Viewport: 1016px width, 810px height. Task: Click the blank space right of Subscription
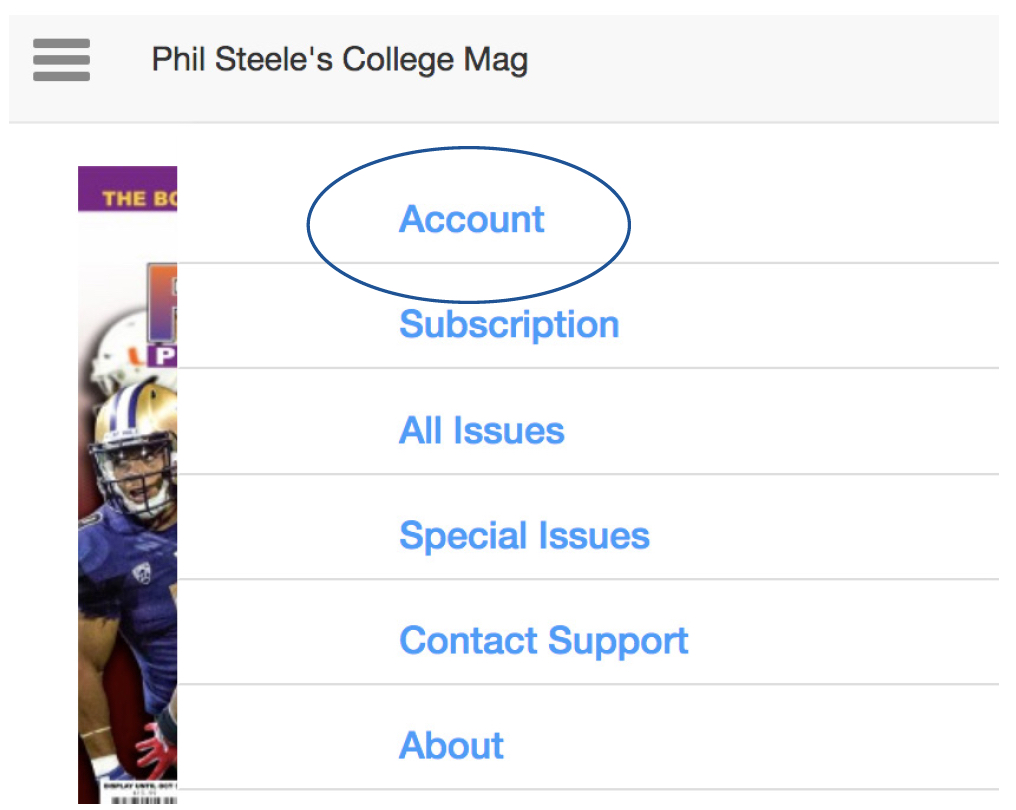tap(800, 324)
